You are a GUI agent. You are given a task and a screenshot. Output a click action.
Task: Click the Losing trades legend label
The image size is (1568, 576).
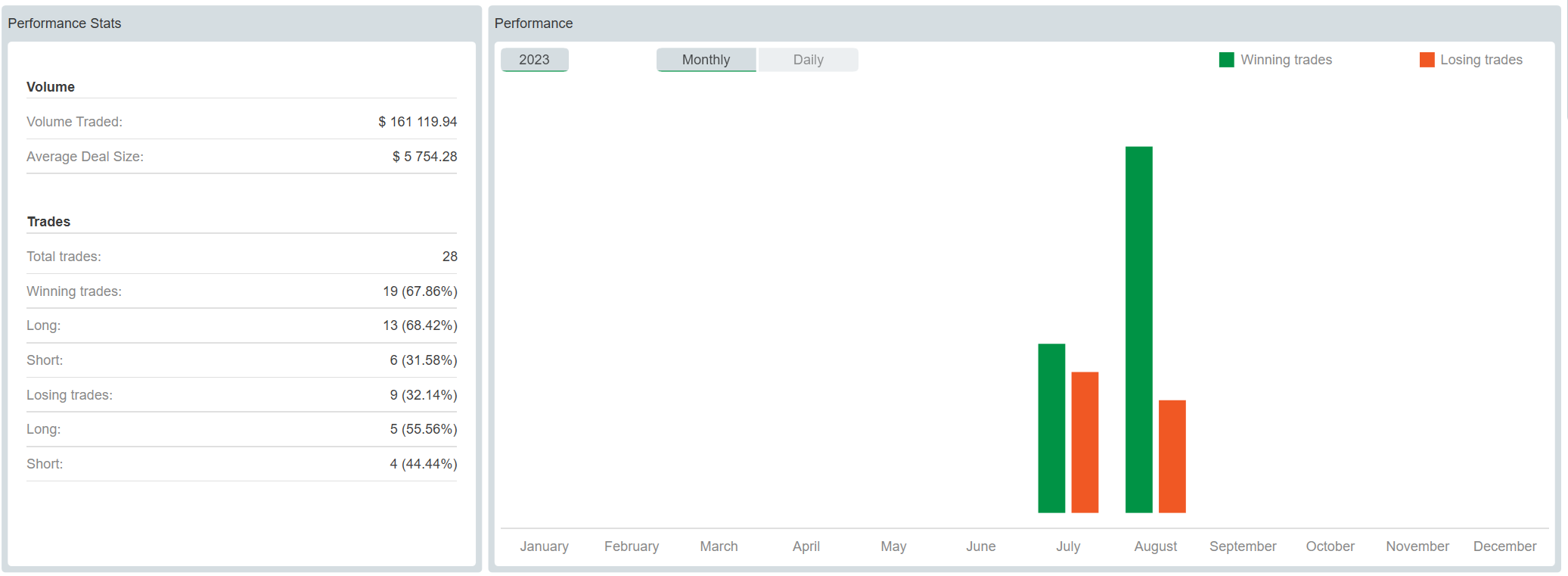tap(1481, 60)
